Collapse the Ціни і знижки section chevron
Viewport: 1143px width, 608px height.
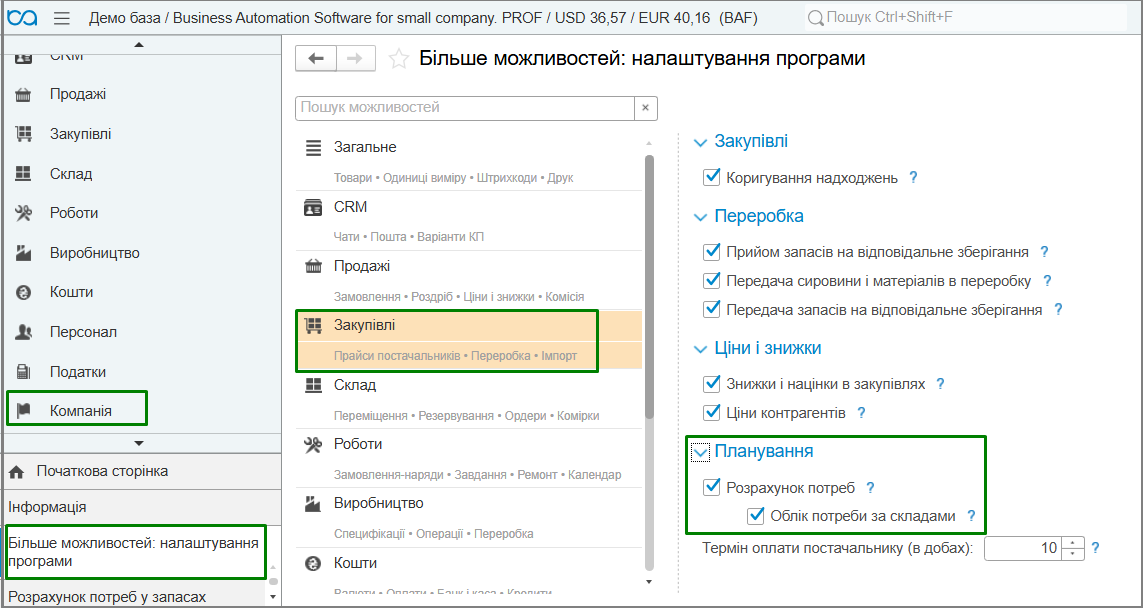[x=701, y=350]
